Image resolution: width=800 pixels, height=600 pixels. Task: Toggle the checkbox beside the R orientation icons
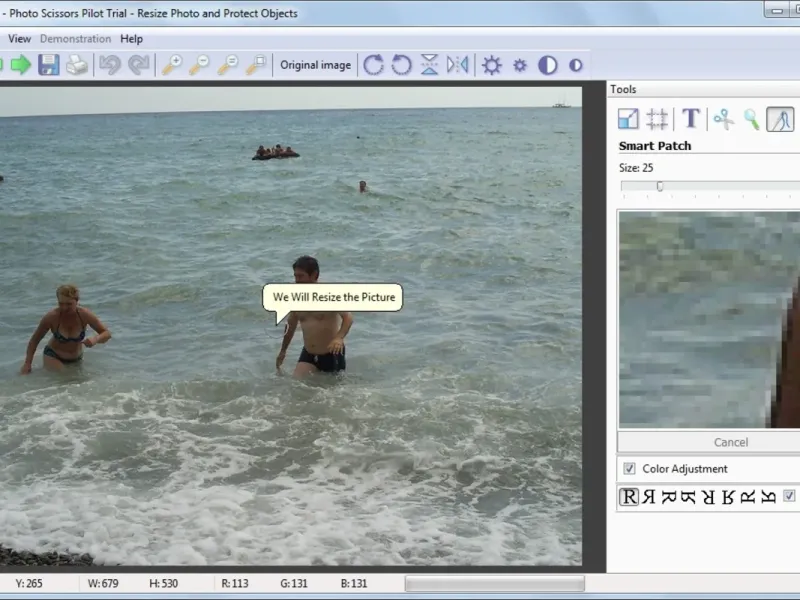click(789, 496)
